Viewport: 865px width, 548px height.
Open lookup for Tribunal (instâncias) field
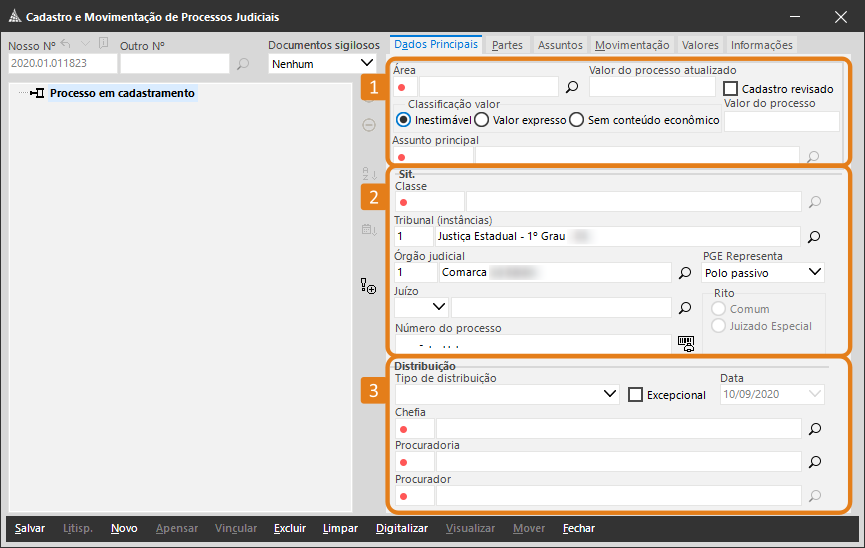(814, 237)
